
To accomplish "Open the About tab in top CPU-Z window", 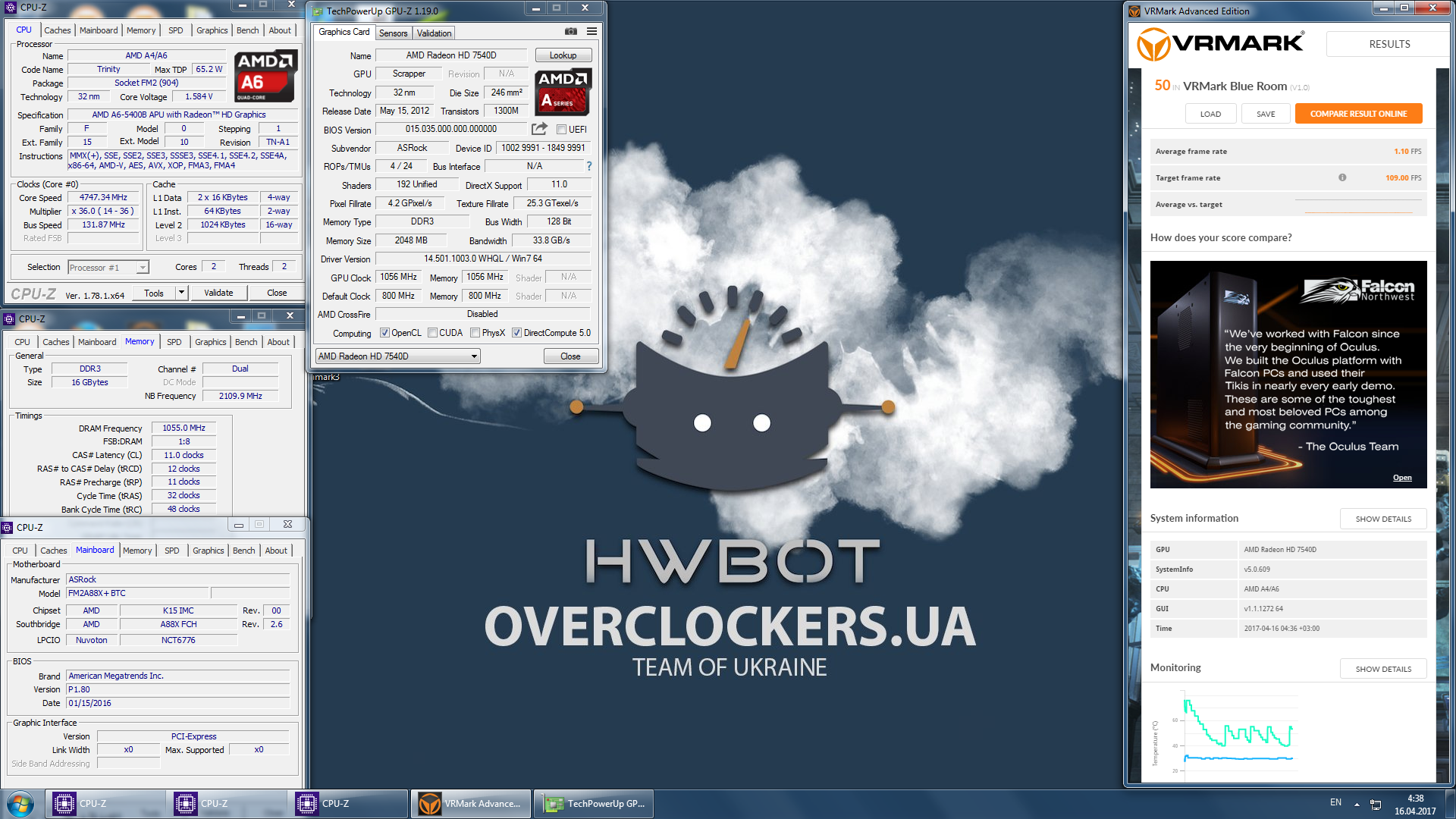I will point(280,30).
